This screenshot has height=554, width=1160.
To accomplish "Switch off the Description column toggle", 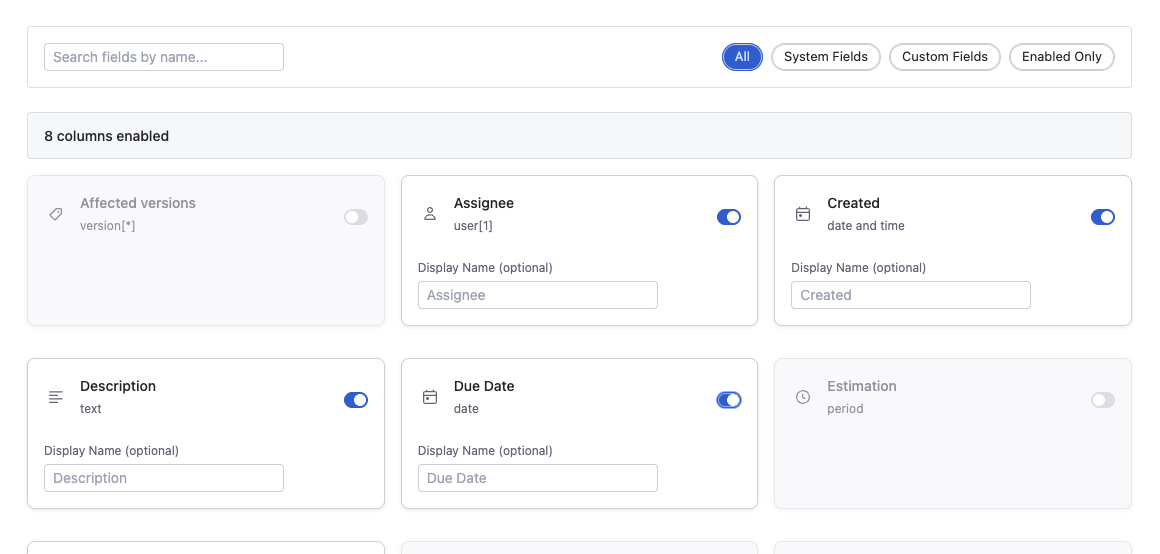I will click(x=356, y=400).
